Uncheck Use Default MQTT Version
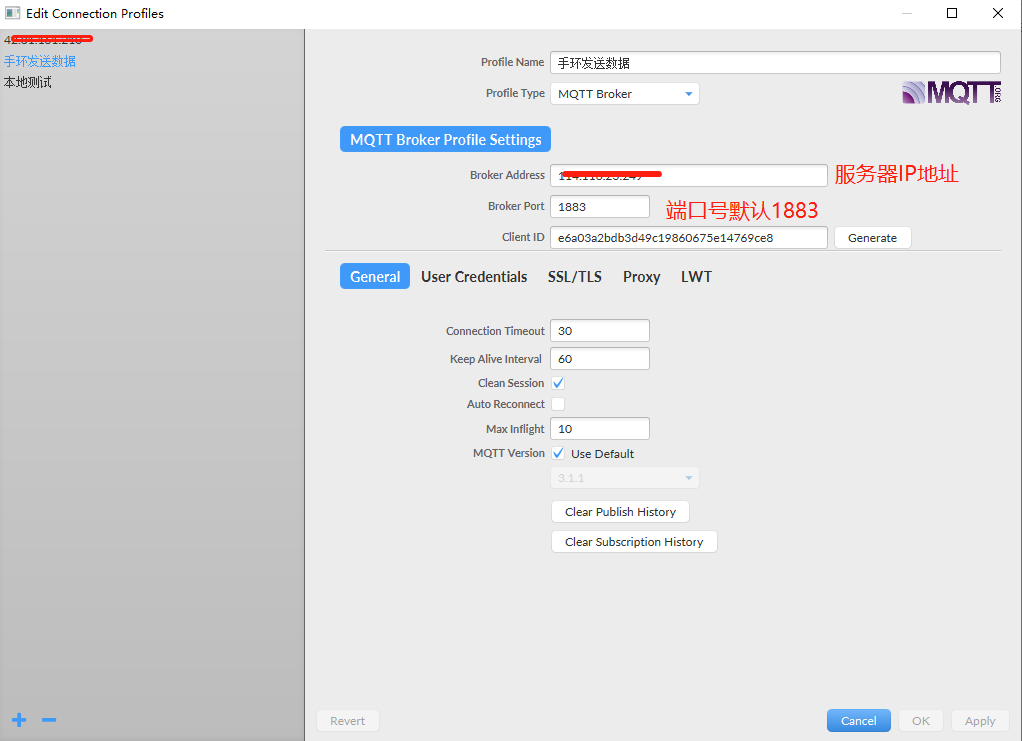The image size is (1022, 741). click(x=558, y=453)
